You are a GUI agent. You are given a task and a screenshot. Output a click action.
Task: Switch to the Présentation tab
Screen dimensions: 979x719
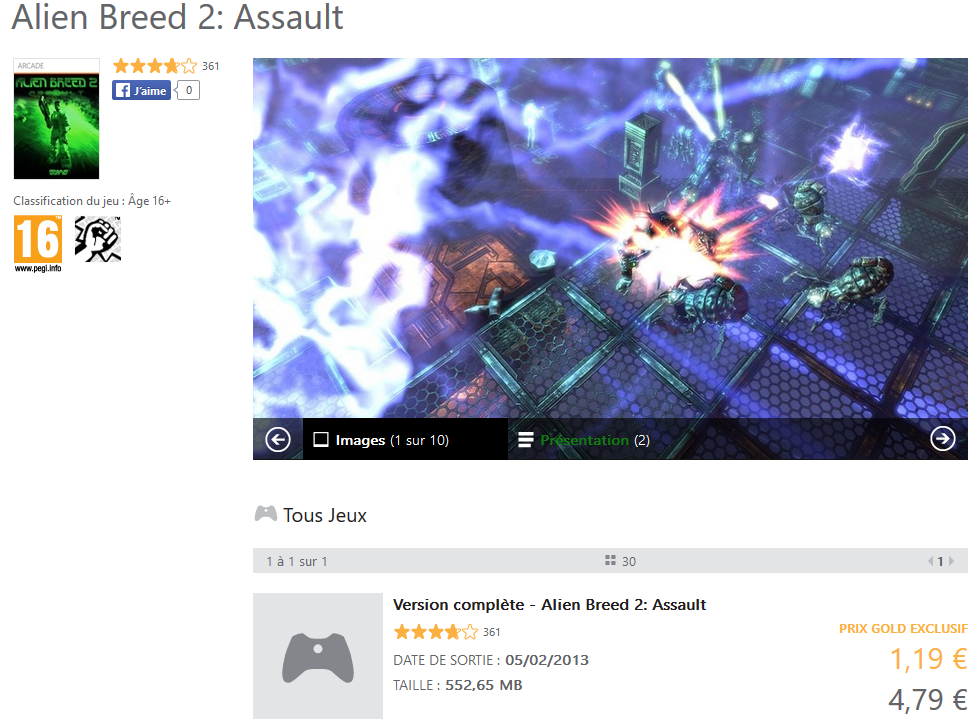[584, 440]
